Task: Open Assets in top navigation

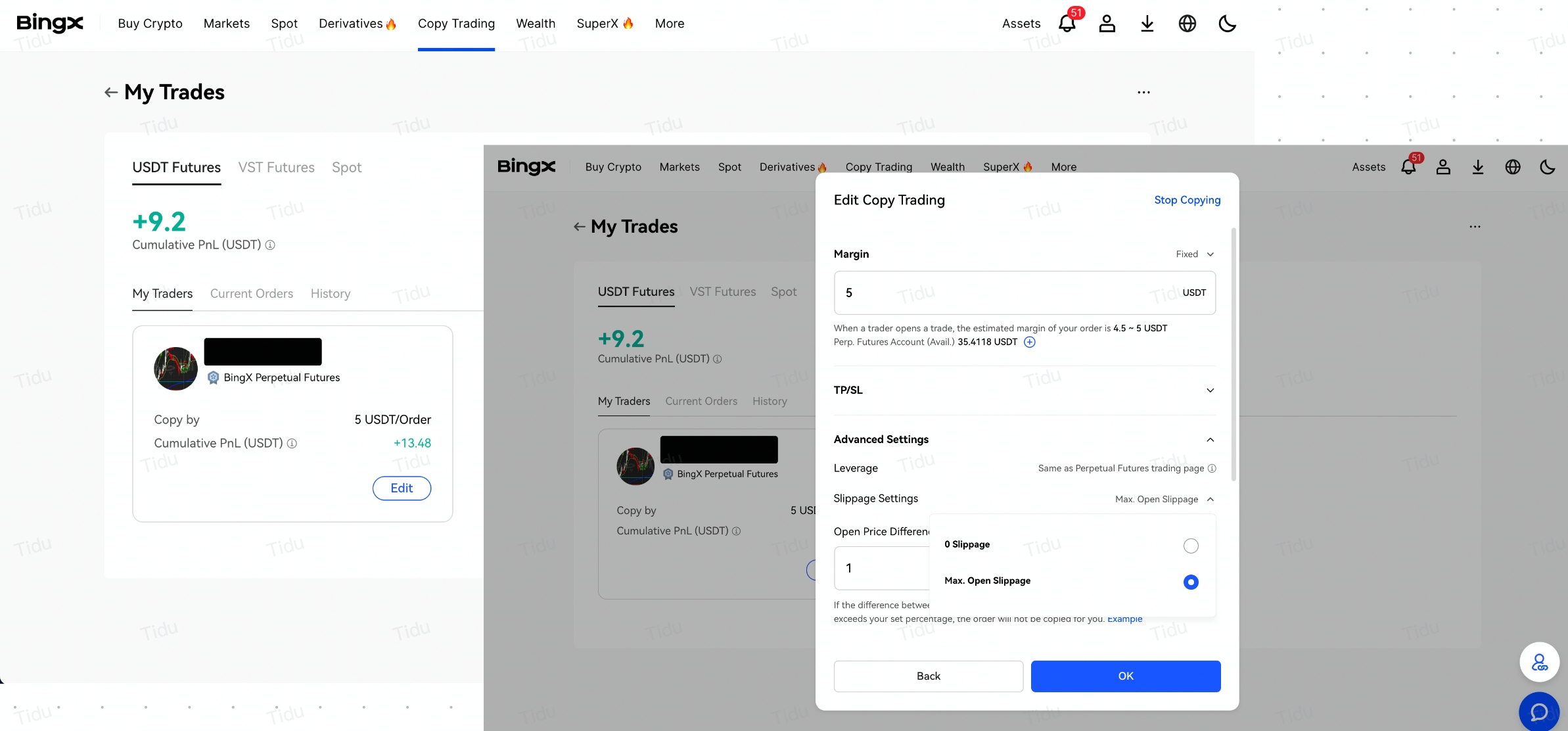Action: coord(1021,24)
